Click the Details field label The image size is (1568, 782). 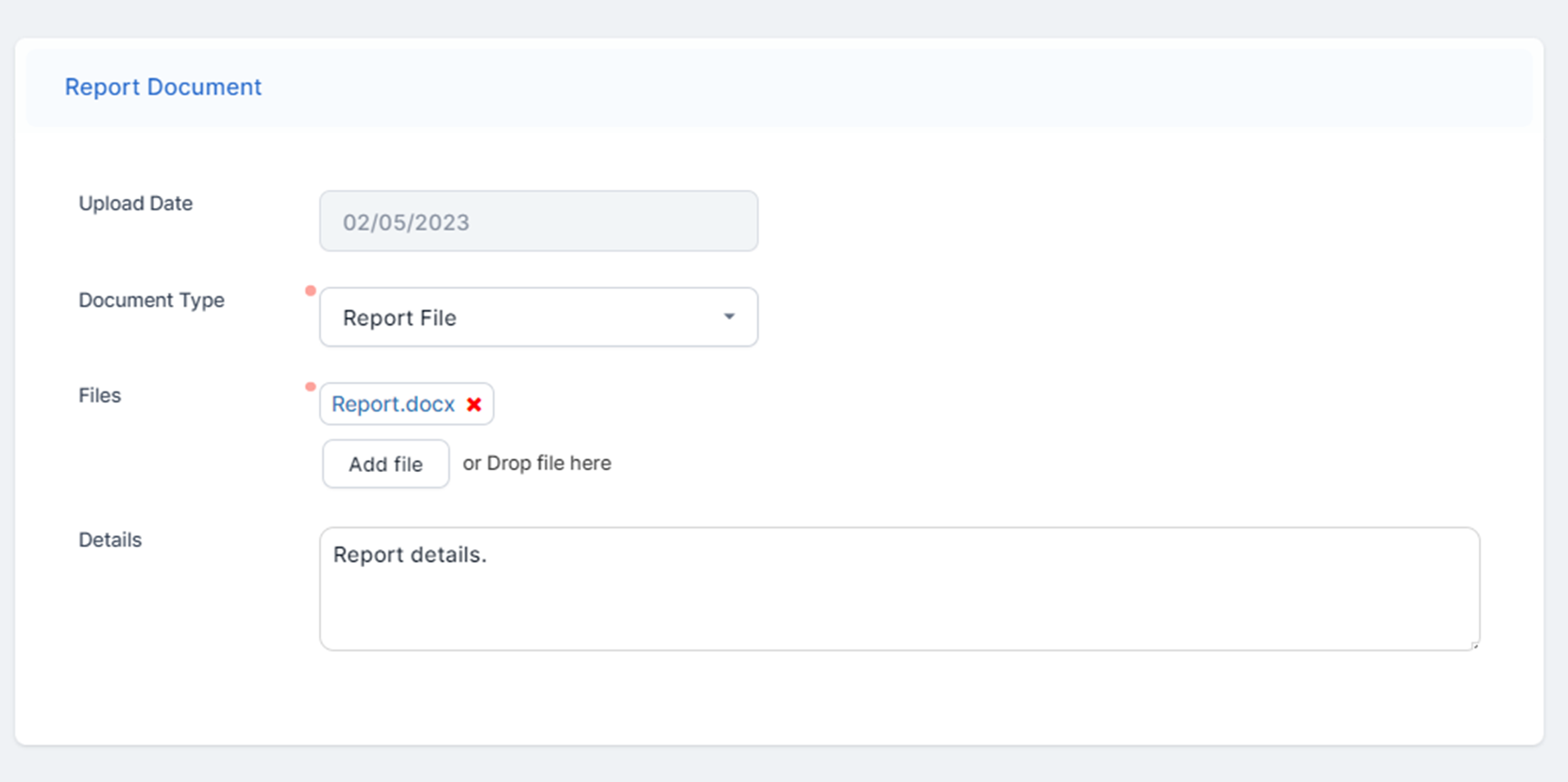(x=110, y=540)
